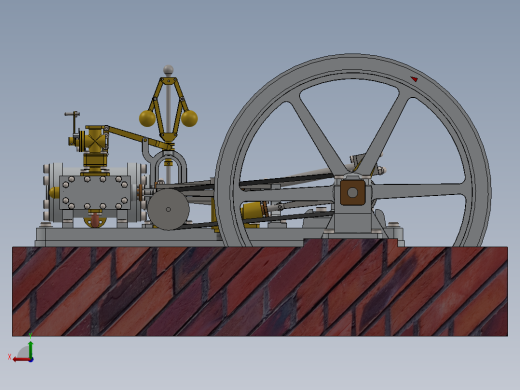Click the brass steam valve body with the cross
This screenshot has width=520, height=390.
(x=95, y=140)
